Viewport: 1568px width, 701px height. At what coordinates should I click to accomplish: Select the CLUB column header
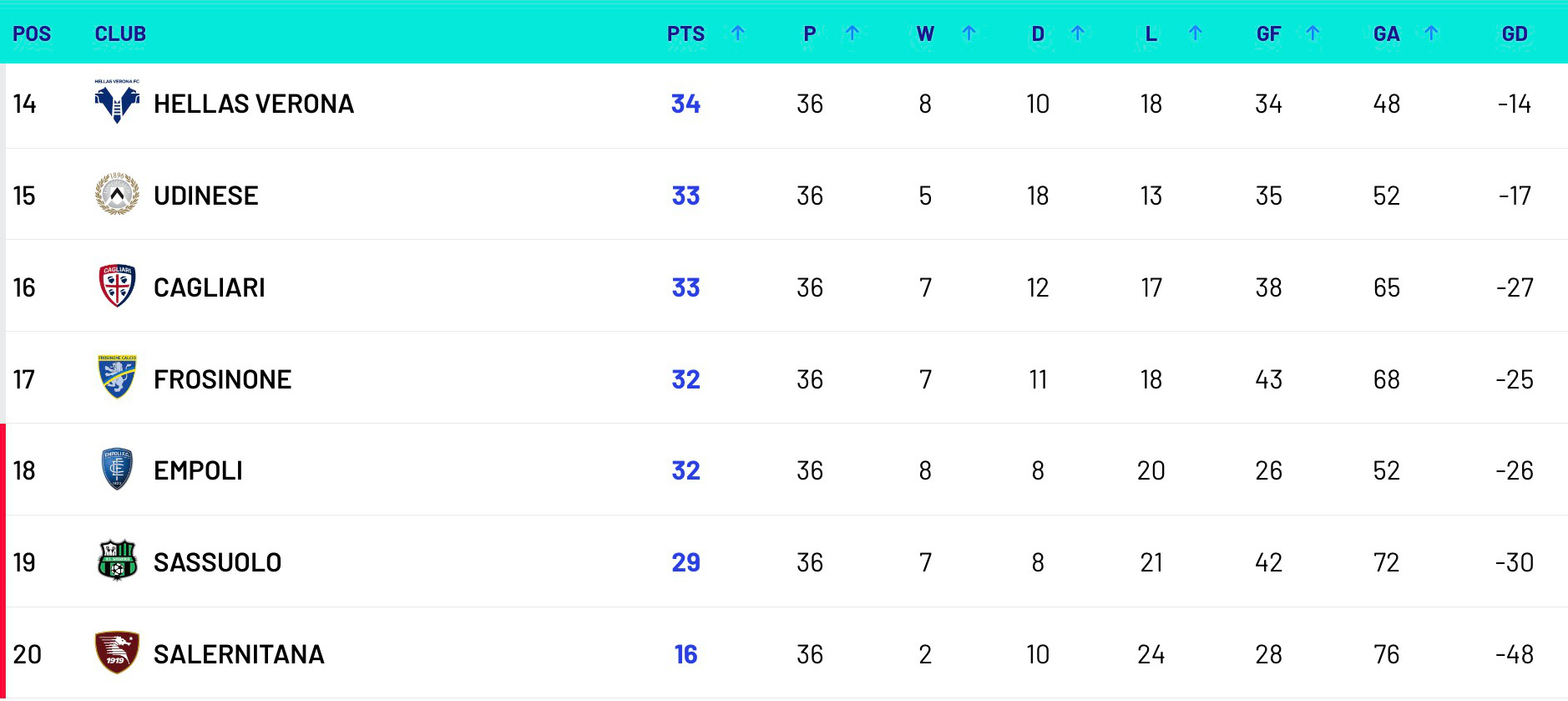pos(120,34)
